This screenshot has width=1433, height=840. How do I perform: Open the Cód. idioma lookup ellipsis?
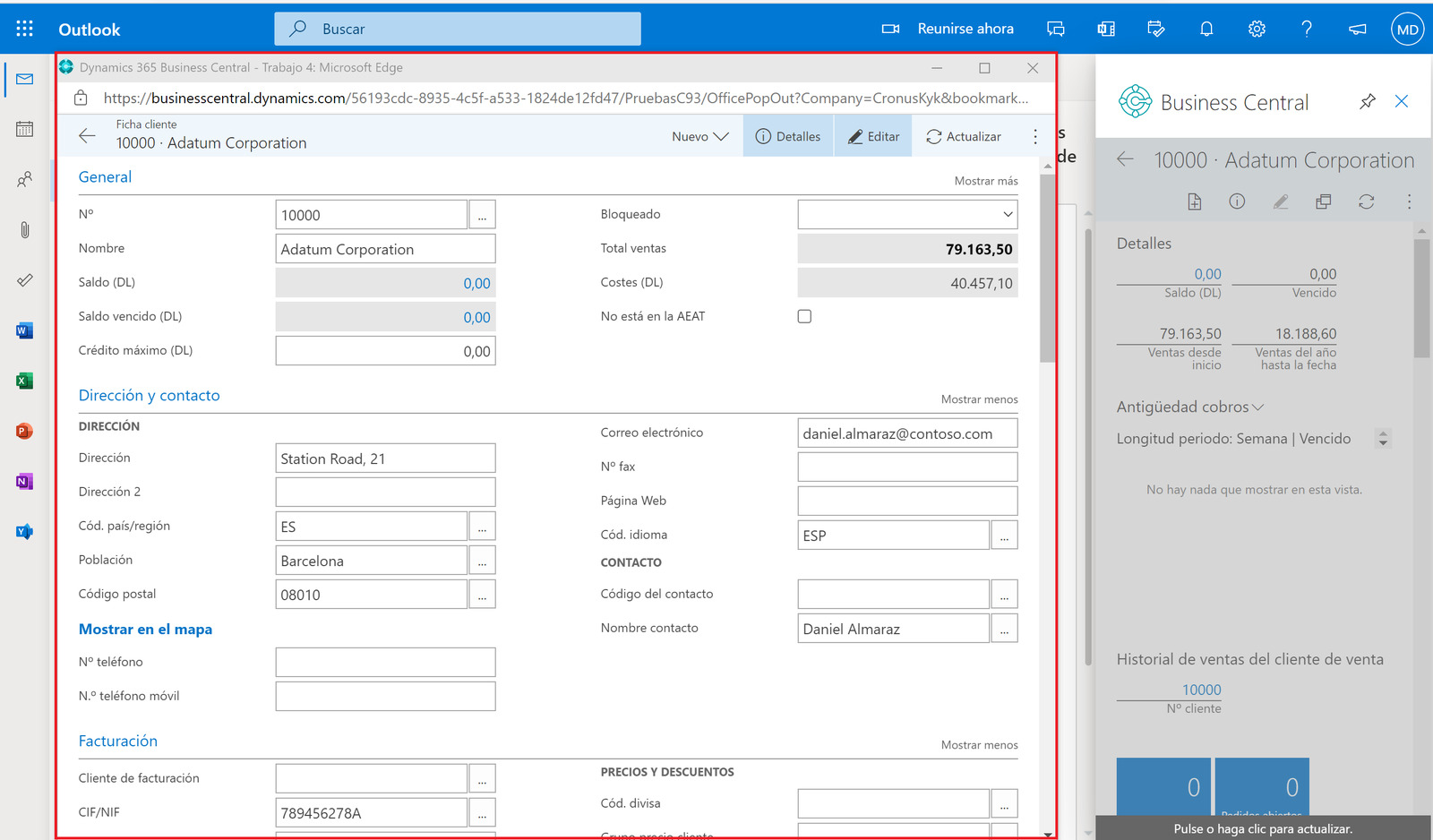1004,536
